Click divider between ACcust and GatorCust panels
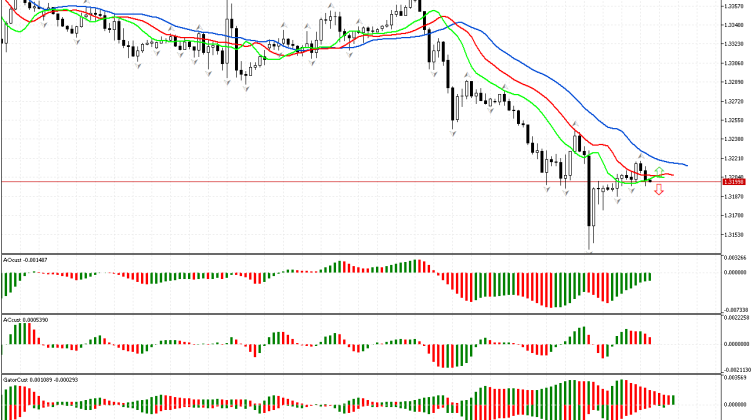This screenshot has width=752, height=420. point(360,375)
